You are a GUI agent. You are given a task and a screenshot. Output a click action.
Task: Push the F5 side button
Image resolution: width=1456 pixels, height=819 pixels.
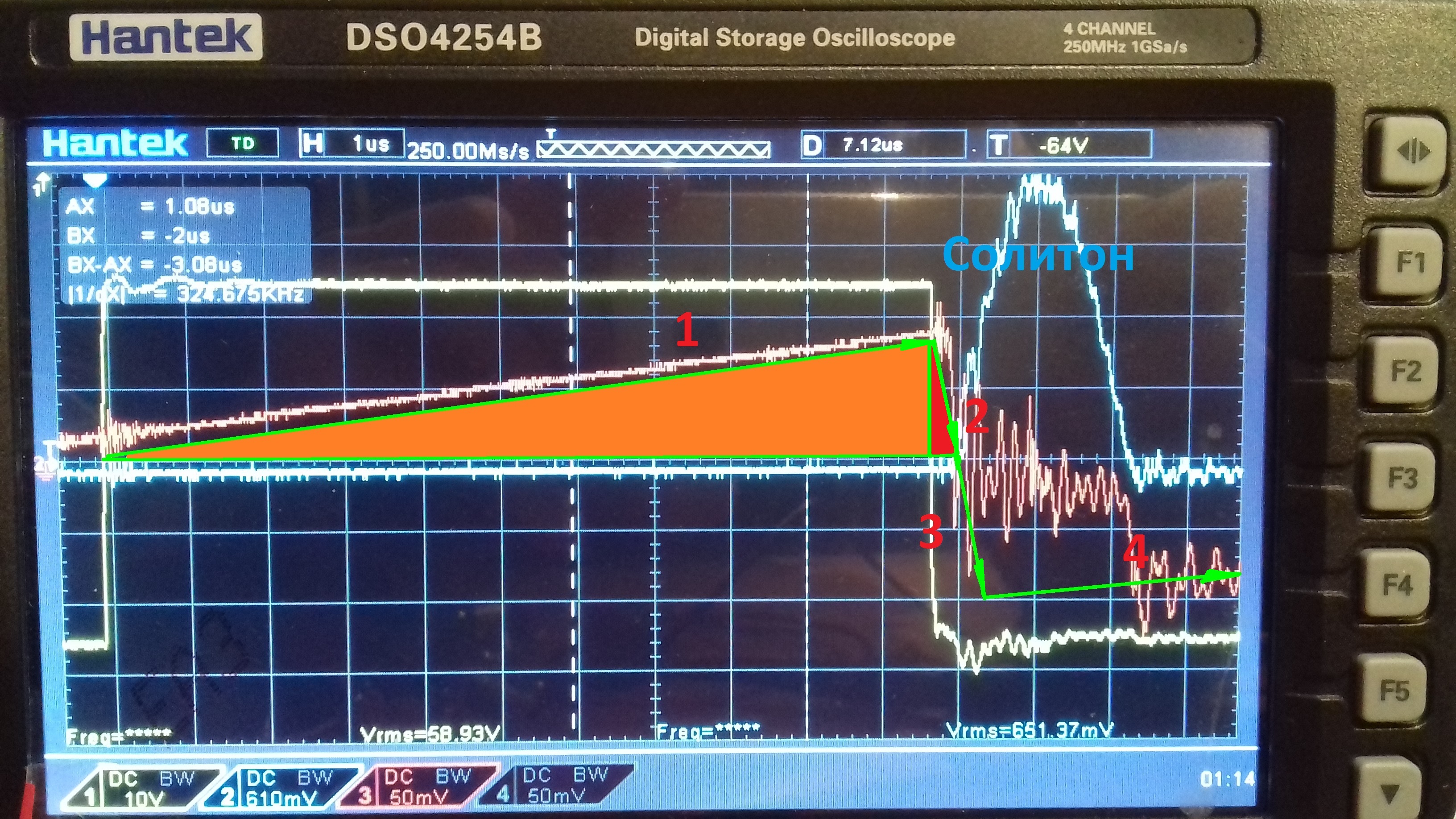click(1395, 690)
